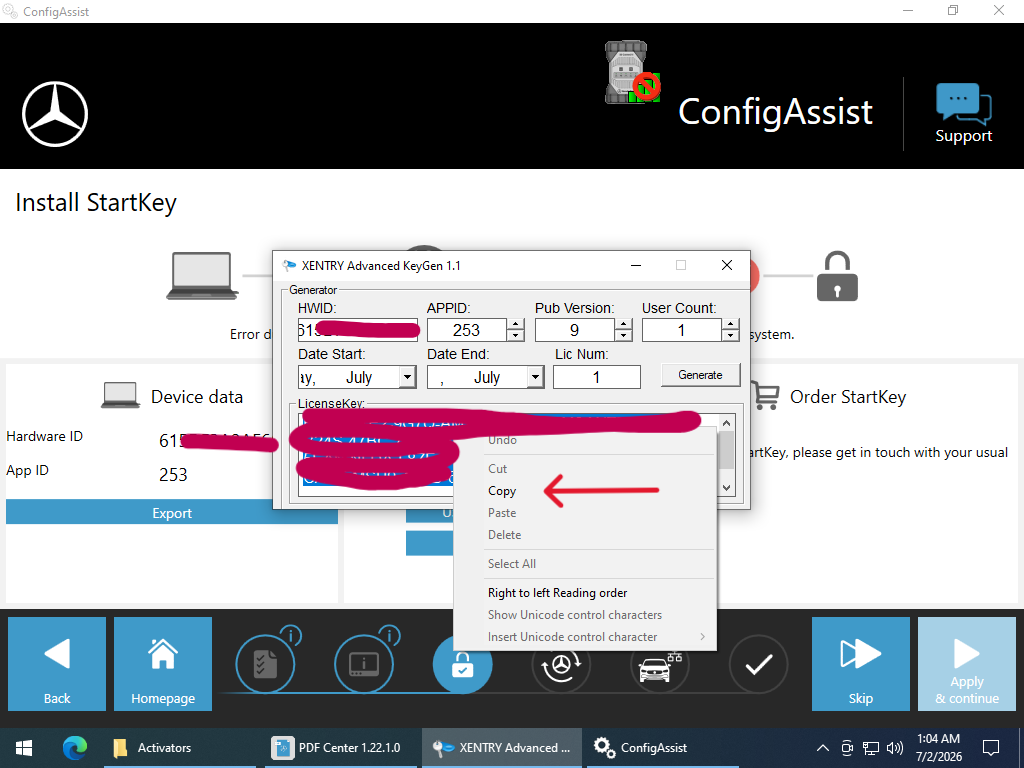Open the Date End dropdown arrow
1024x768 pixels.
tap(536, 377)
